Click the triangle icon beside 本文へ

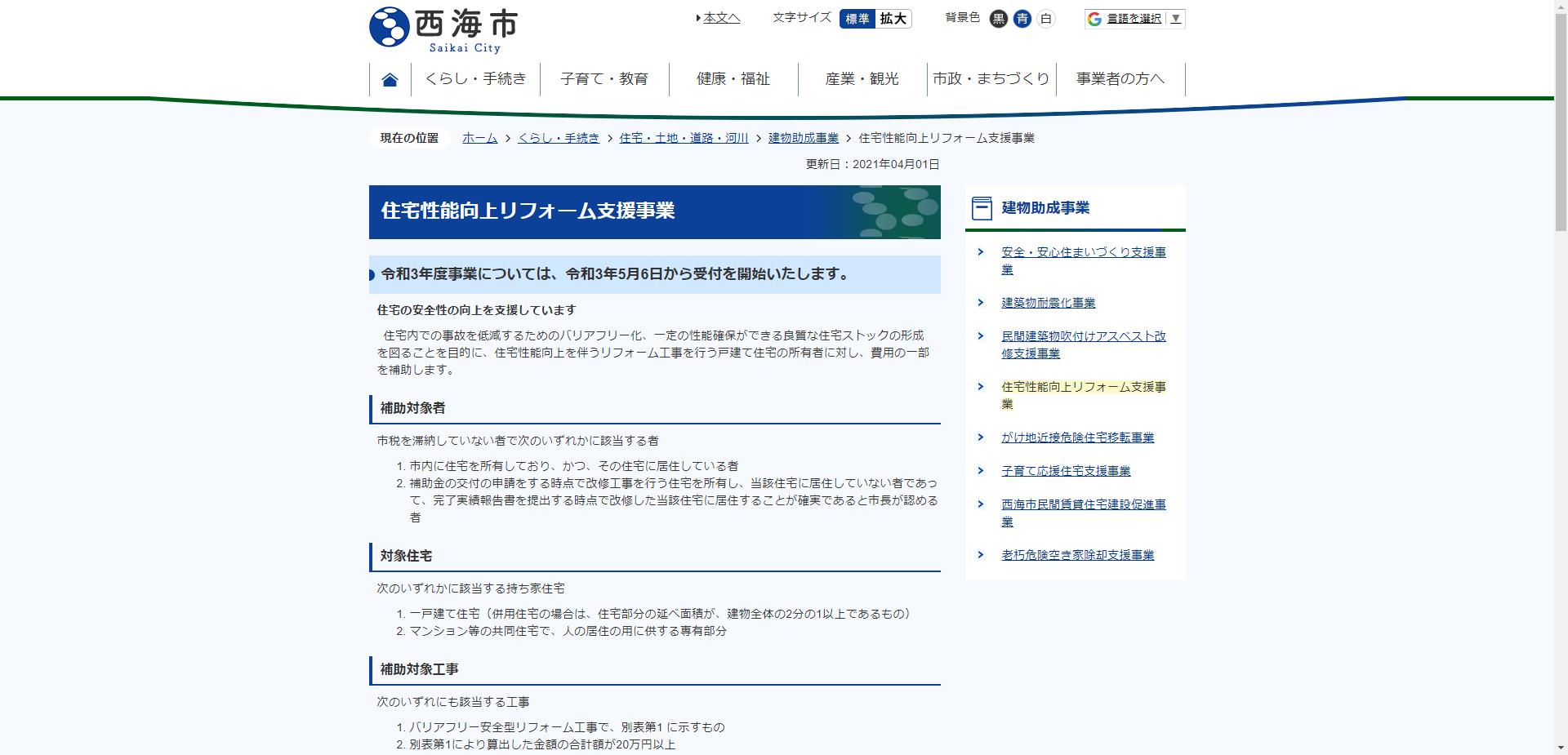point(698,17)
